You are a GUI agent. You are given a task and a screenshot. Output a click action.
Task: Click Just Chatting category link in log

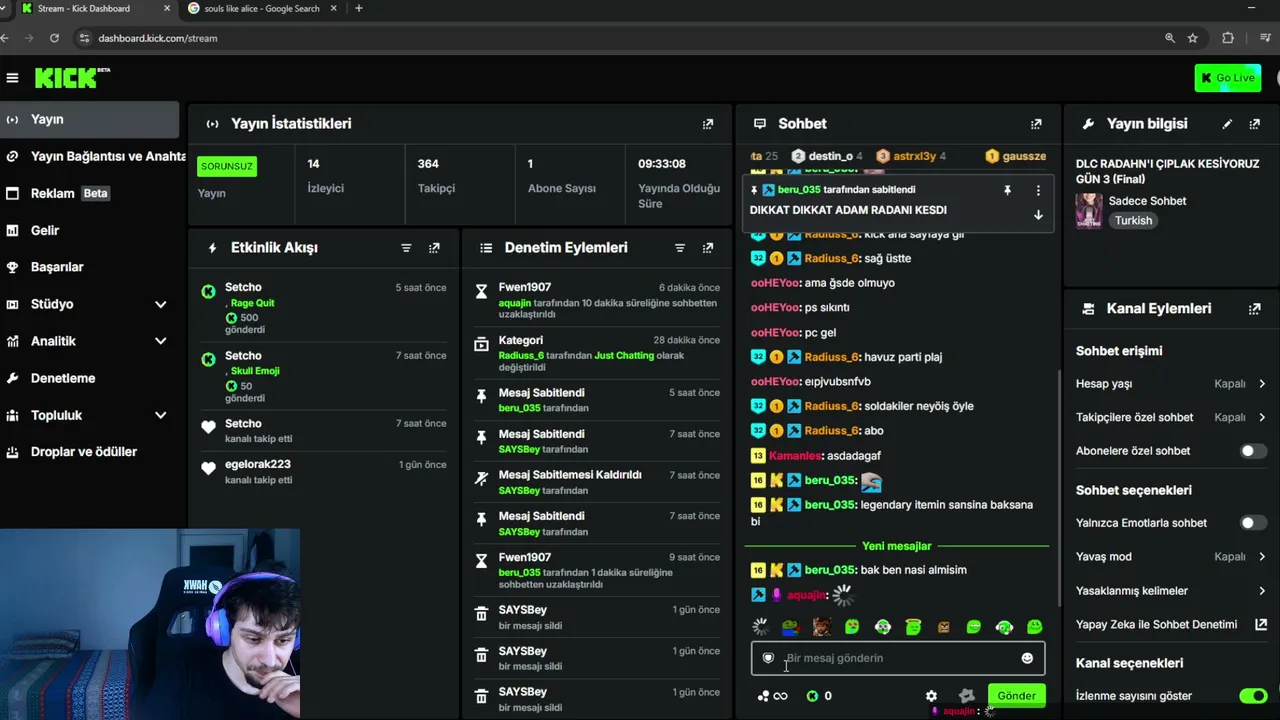pos(624,356)
